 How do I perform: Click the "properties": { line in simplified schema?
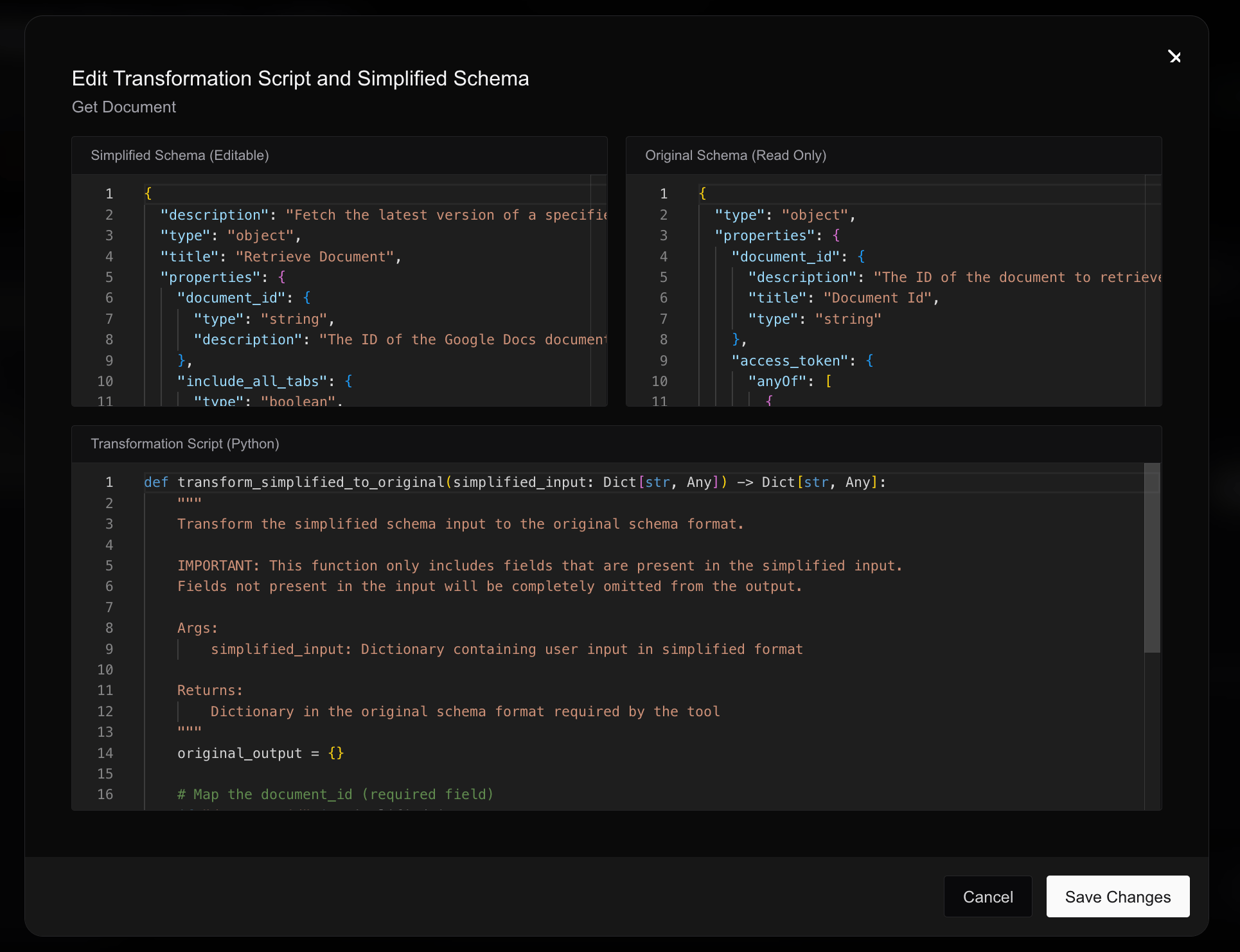point(223,278)
